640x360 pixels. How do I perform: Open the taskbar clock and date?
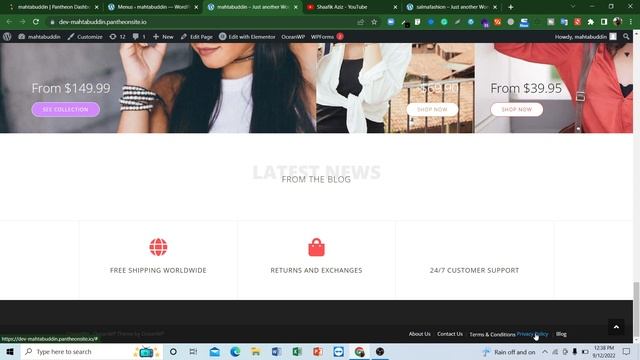604,351
